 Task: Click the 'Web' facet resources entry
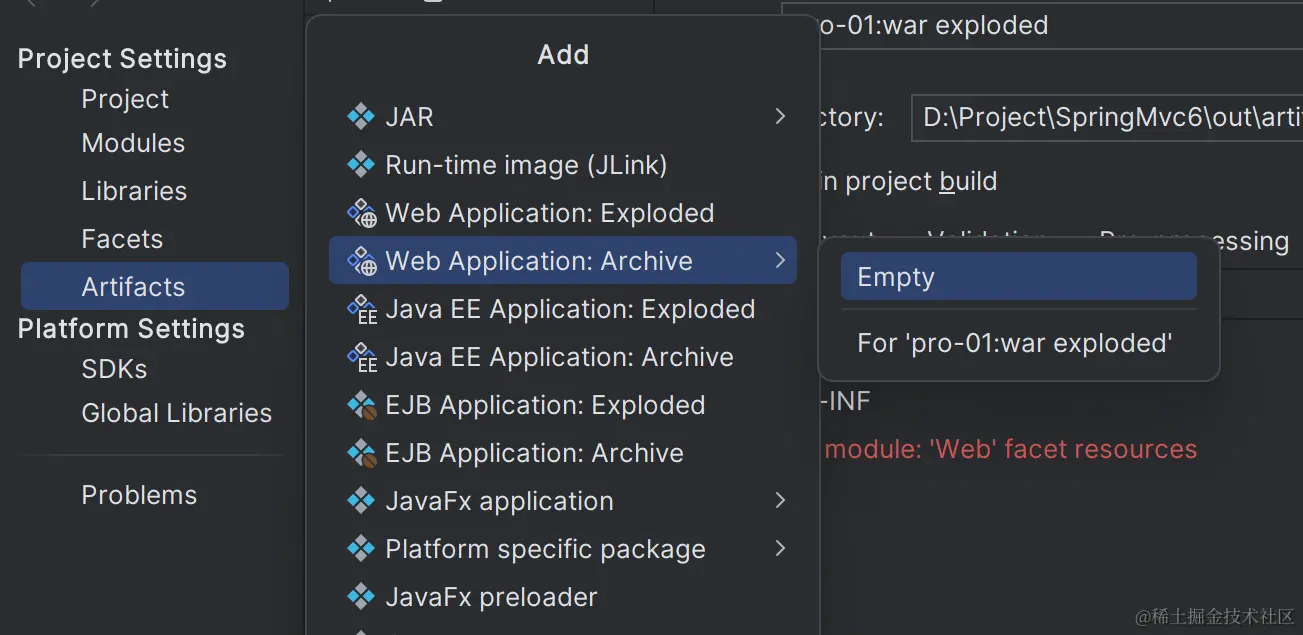(x=1010, y=449)
